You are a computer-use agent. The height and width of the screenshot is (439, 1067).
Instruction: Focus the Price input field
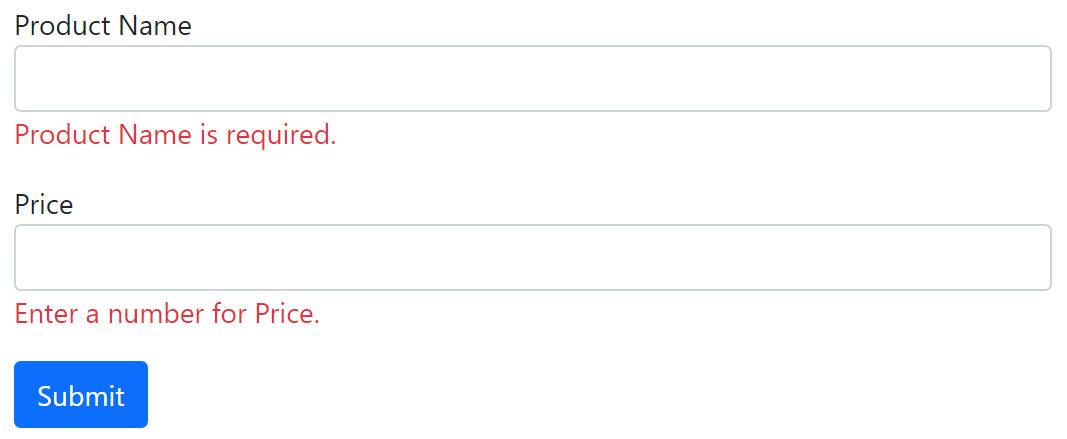pos(533,257)
